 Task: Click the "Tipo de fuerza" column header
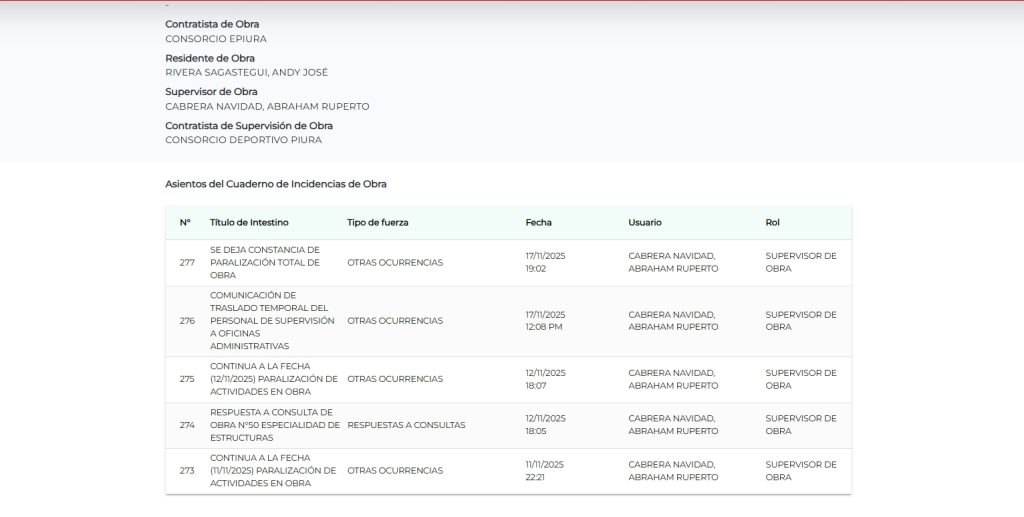(377, 222)
